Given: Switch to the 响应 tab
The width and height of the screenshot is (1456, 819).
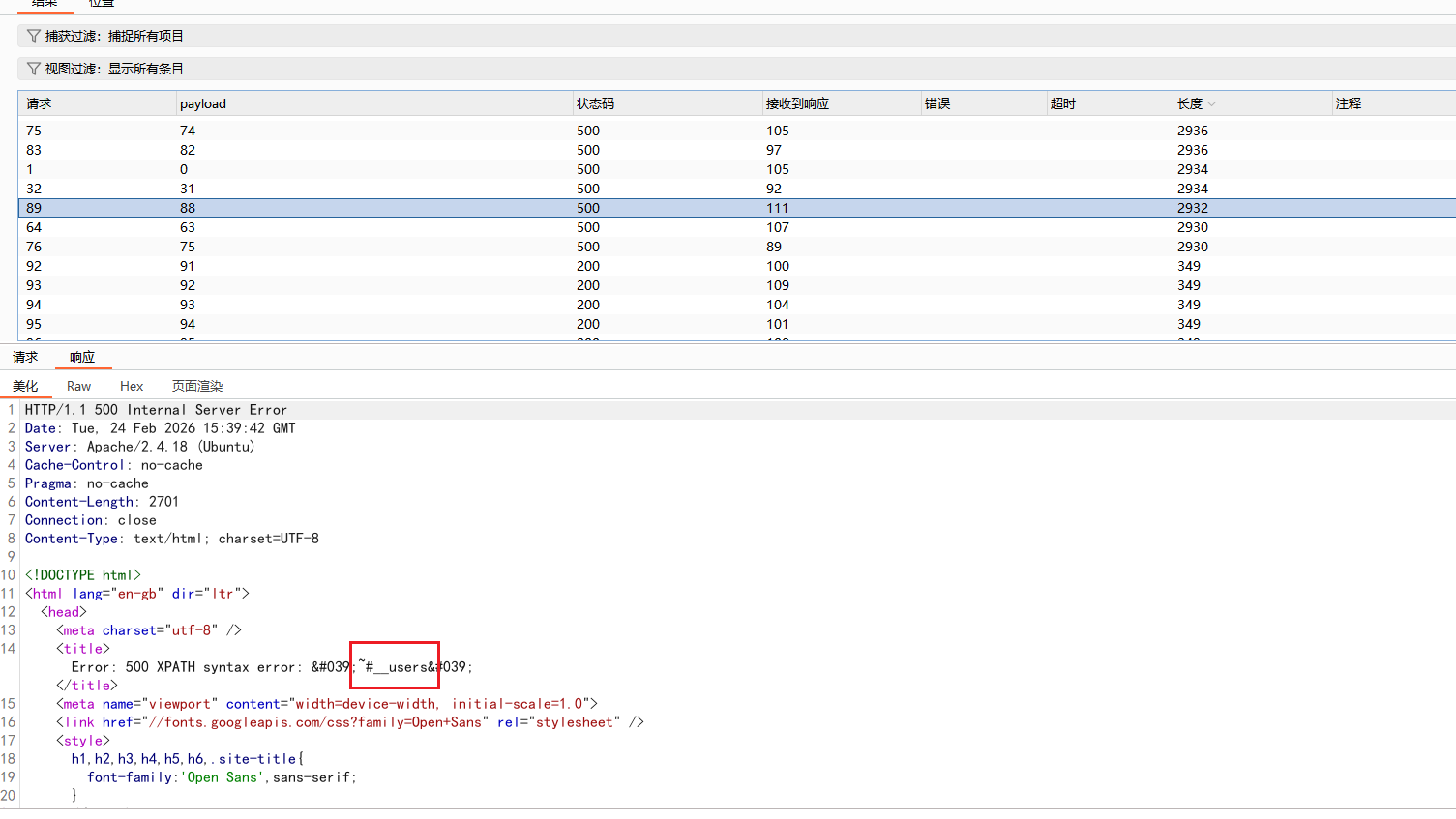Looking at the screenshot, I should (82, 357).
